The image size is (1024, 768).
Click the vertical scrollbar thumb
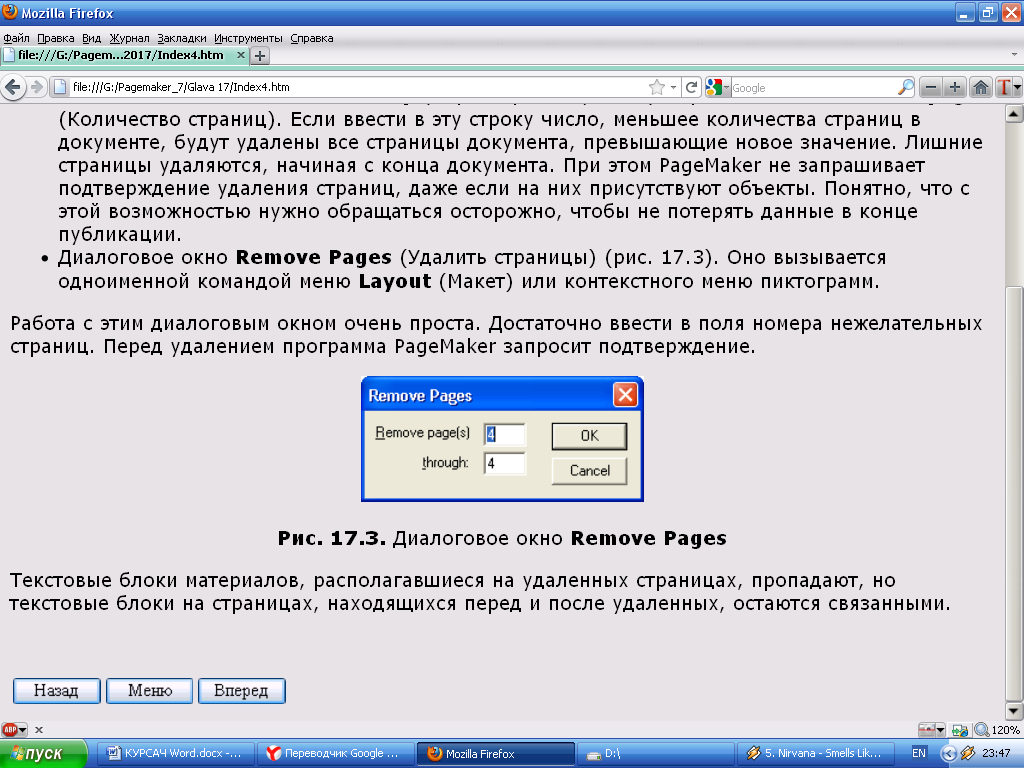[x=1014, y=493]
